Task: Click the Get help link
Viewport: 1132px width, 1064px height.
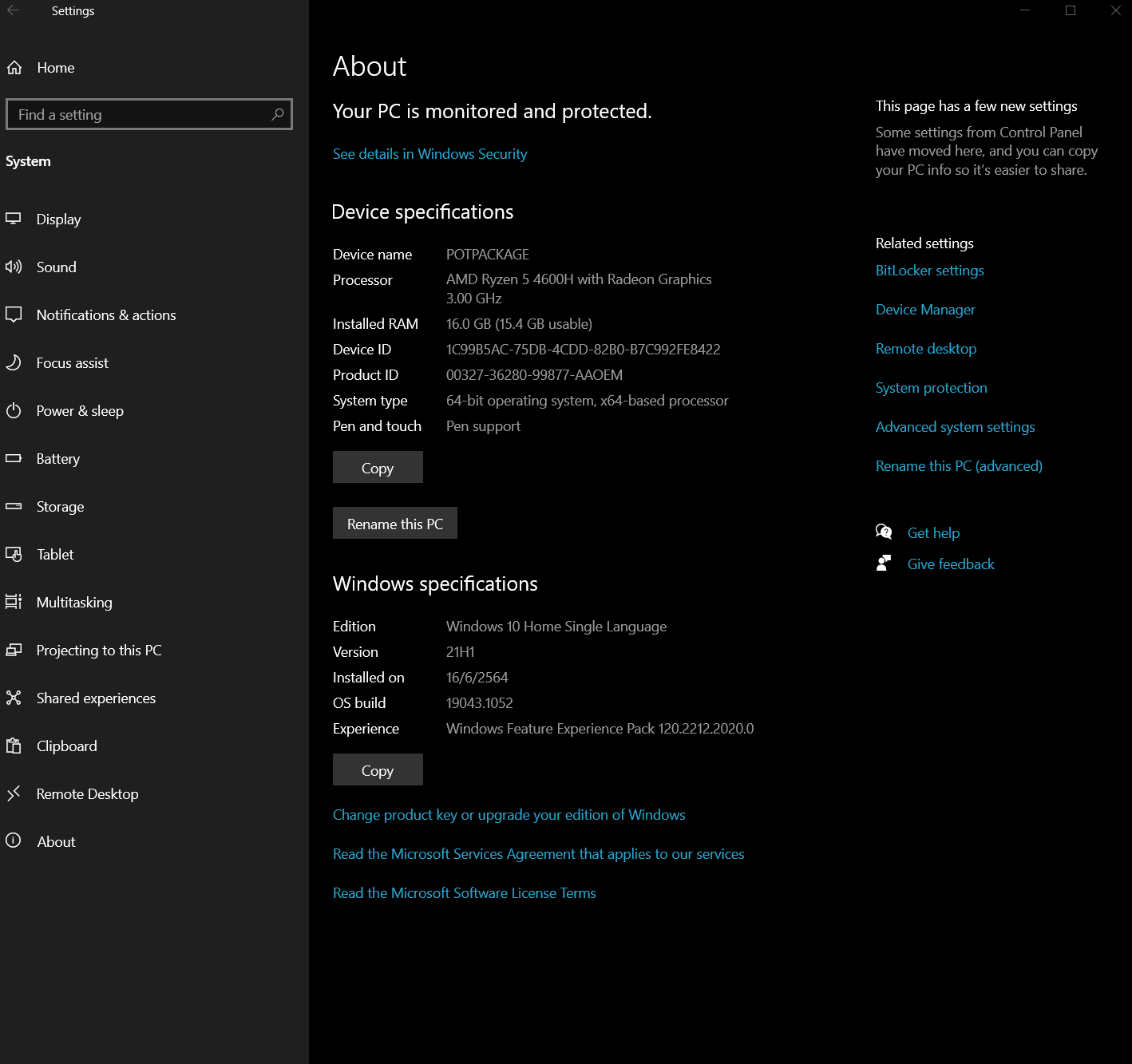Action: click(x=933, y=533)
